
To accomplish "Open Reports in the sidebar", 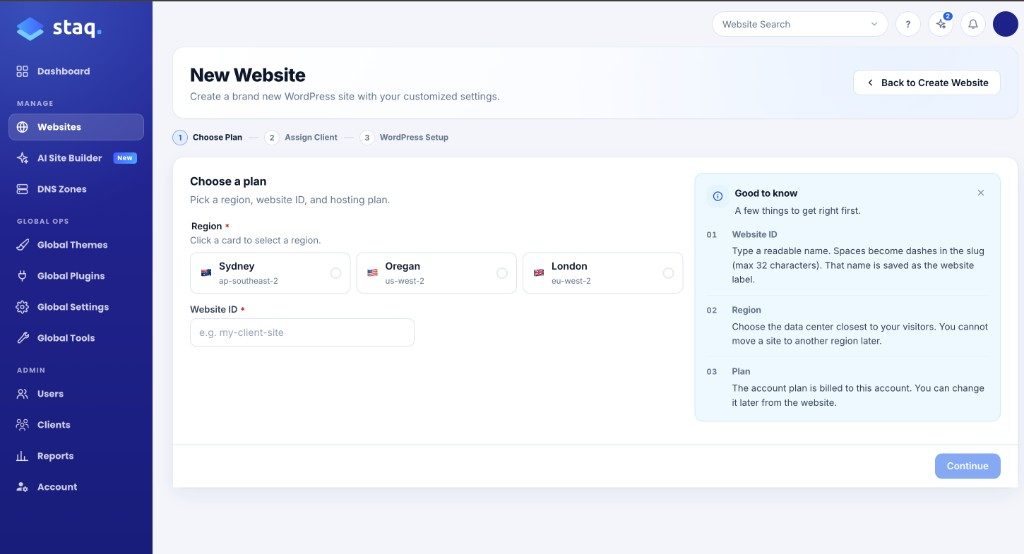I will click(x=76, y=456).
